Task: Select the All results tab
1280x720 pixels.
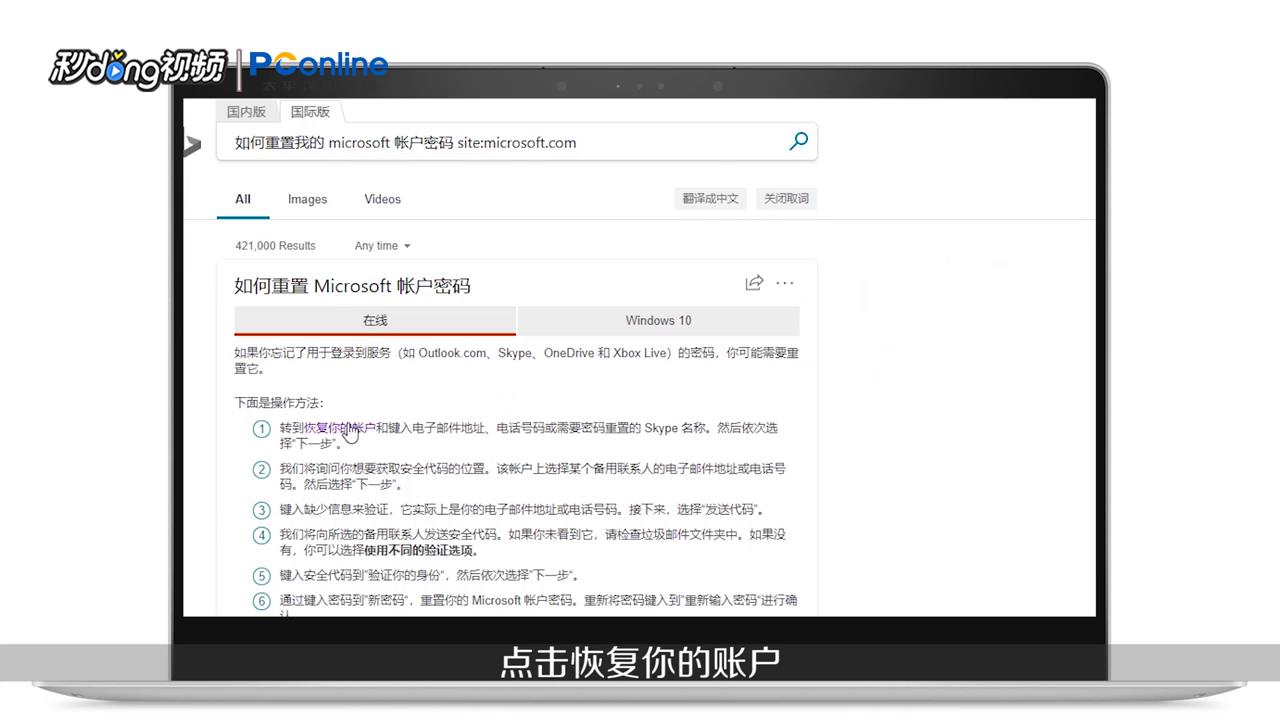Action: point(243,199)
